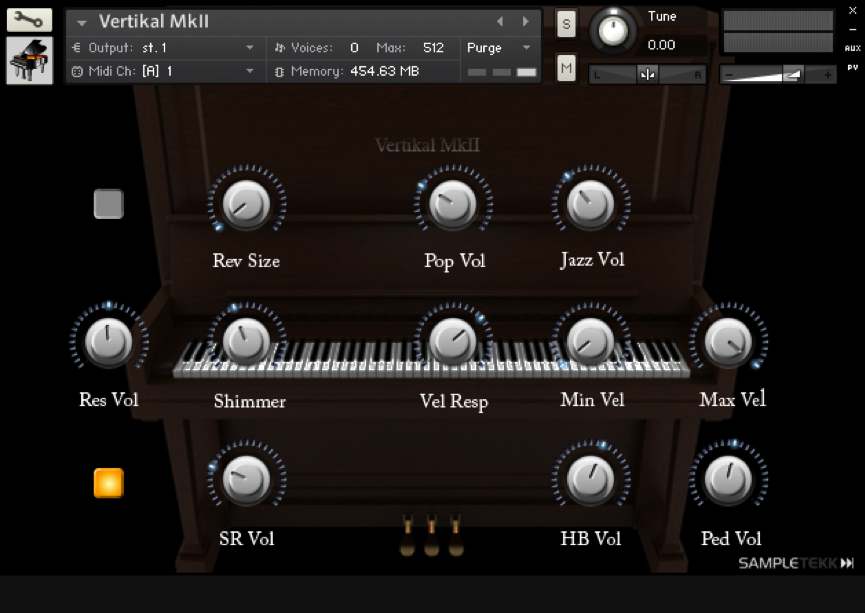865x613 pixels.
Task: Click the HB Vol label text
Action: point(591,539)
